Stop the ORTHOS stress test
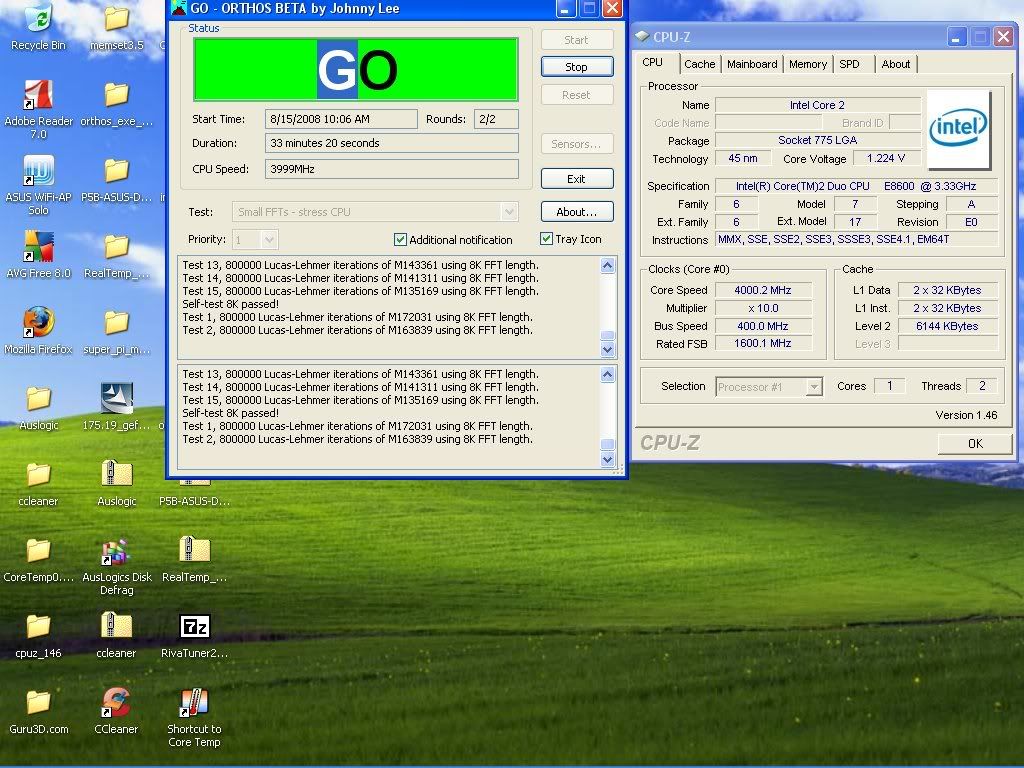 (577, 67)
